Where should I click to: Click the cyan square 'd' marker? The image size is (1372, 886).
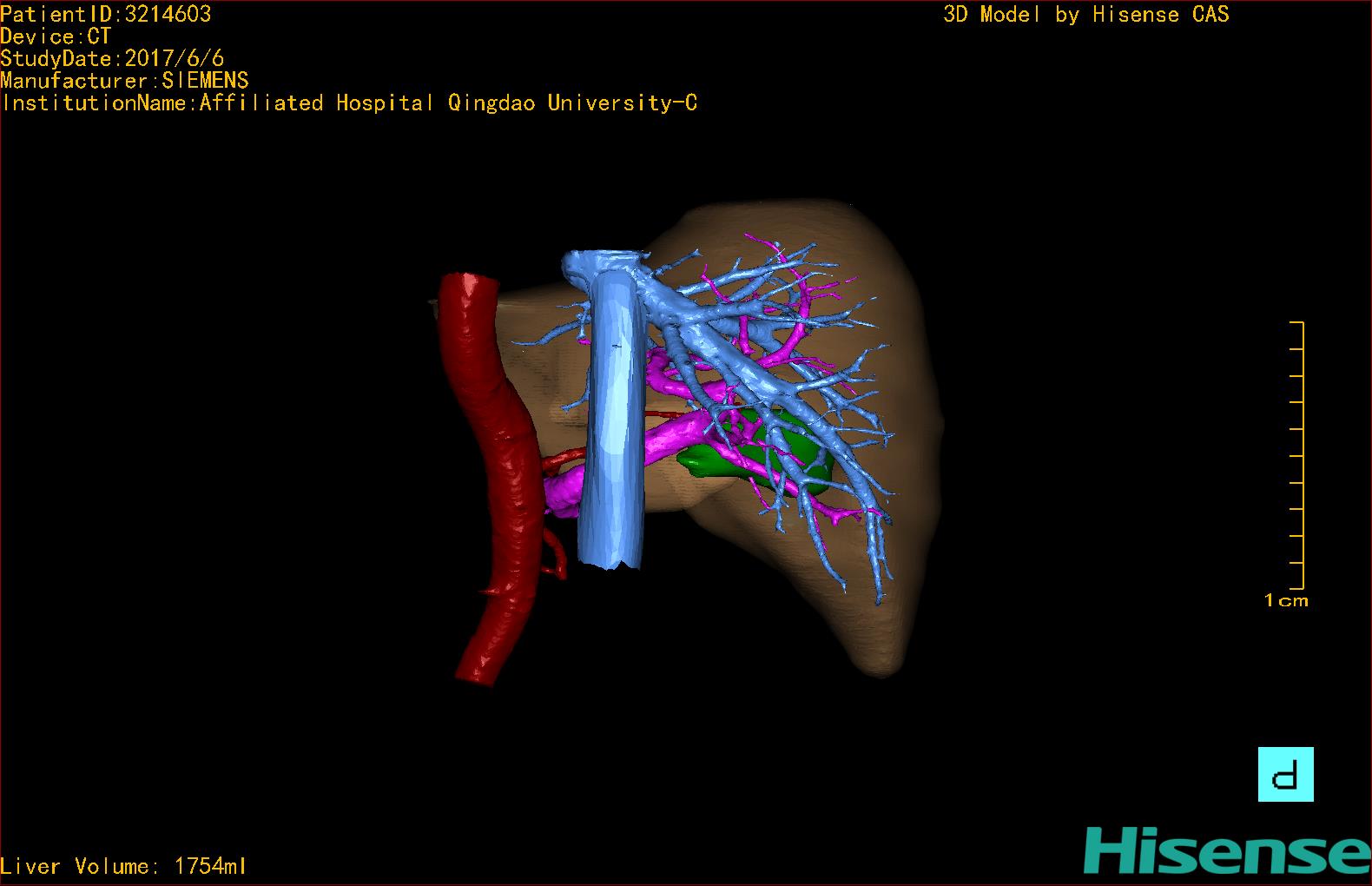(1285, 774)
